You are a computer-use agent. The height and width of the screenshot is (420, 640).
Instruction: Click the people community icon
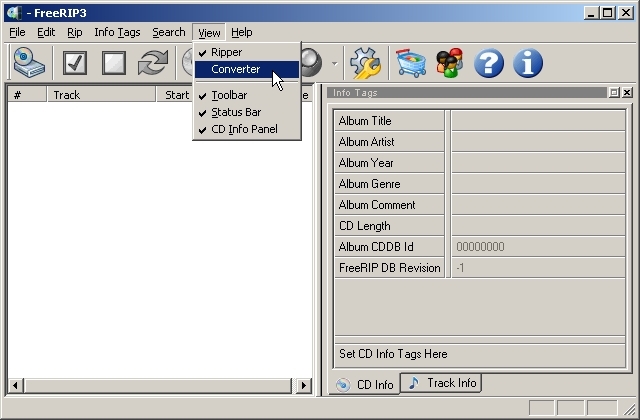[449, 63]
